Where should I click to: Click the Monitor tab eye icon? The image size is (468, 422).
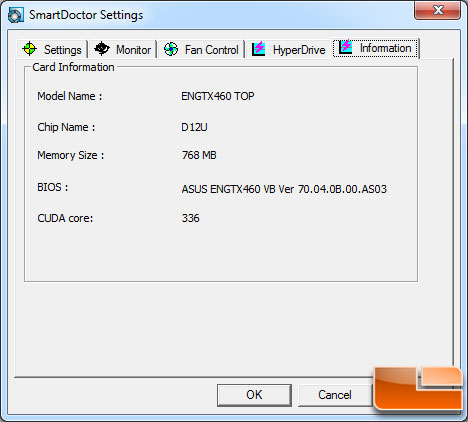[x=102, y=49]
